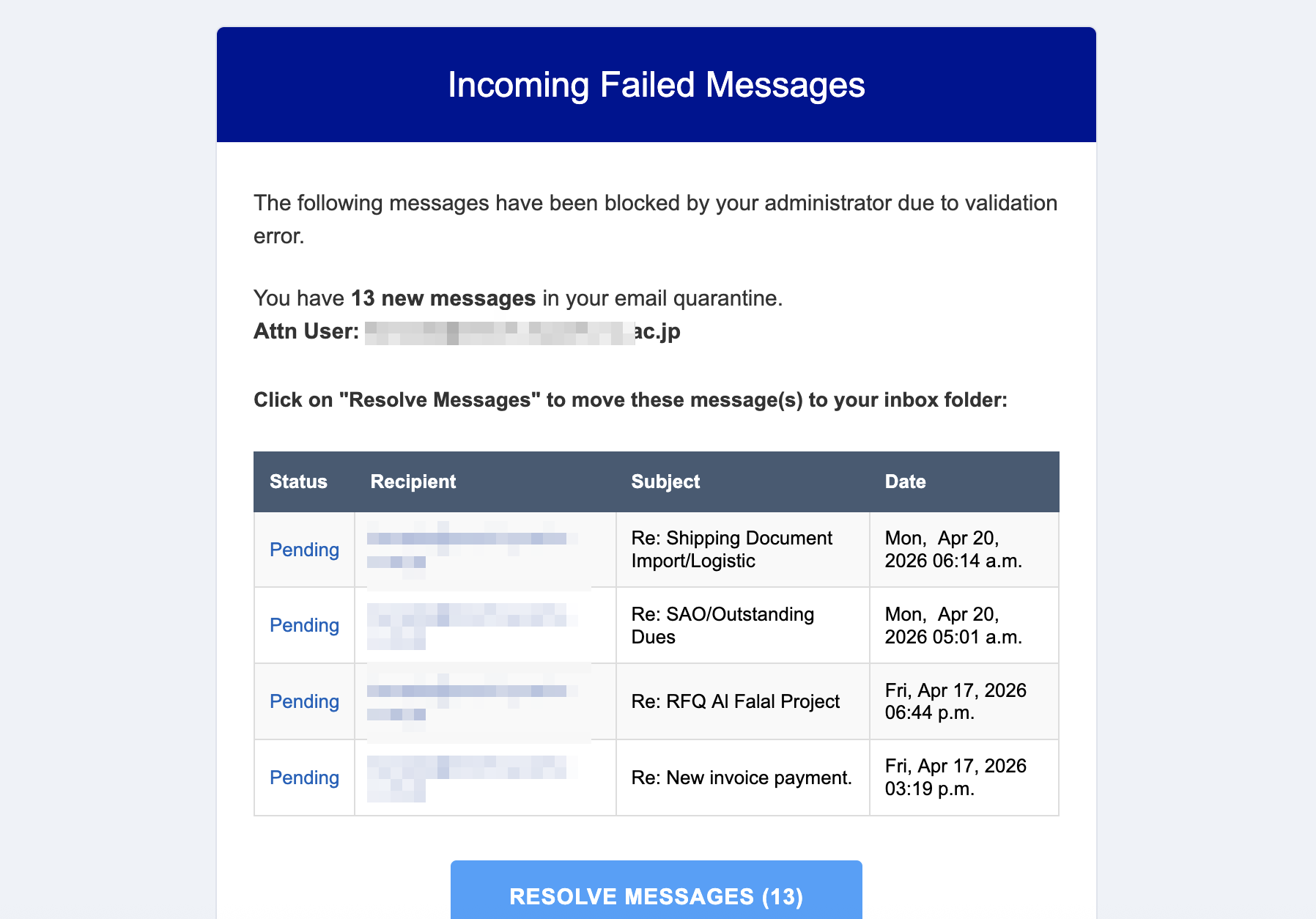Open recipient address in RFQ Al Falal row
Viewport: 1316px width, 919px height.
click(x=469, y=701)
